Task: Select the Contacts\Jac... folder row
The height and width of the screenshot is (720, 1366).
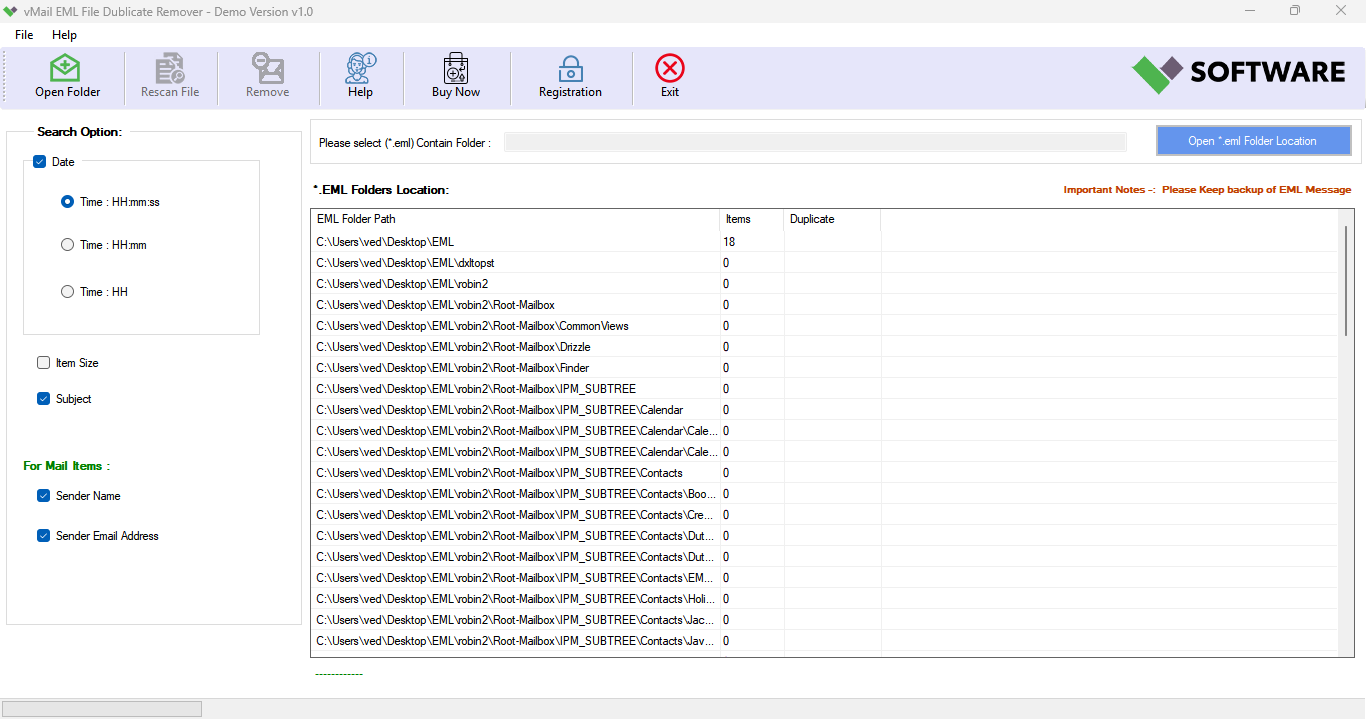Action: click(x=824, y=619)
